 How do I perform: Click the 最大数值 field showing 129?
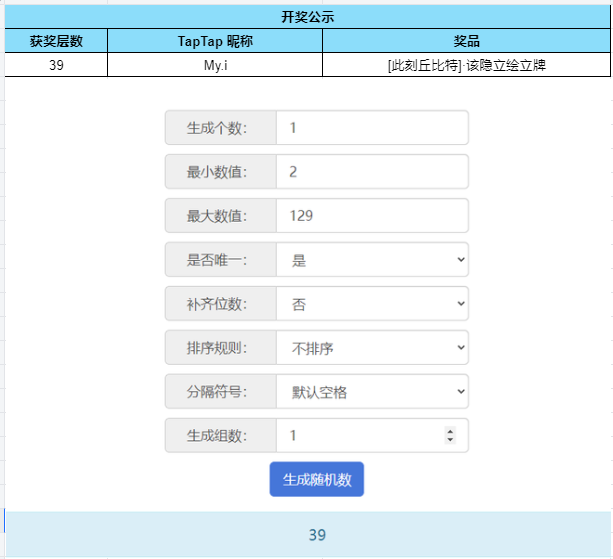coord(372,216)
